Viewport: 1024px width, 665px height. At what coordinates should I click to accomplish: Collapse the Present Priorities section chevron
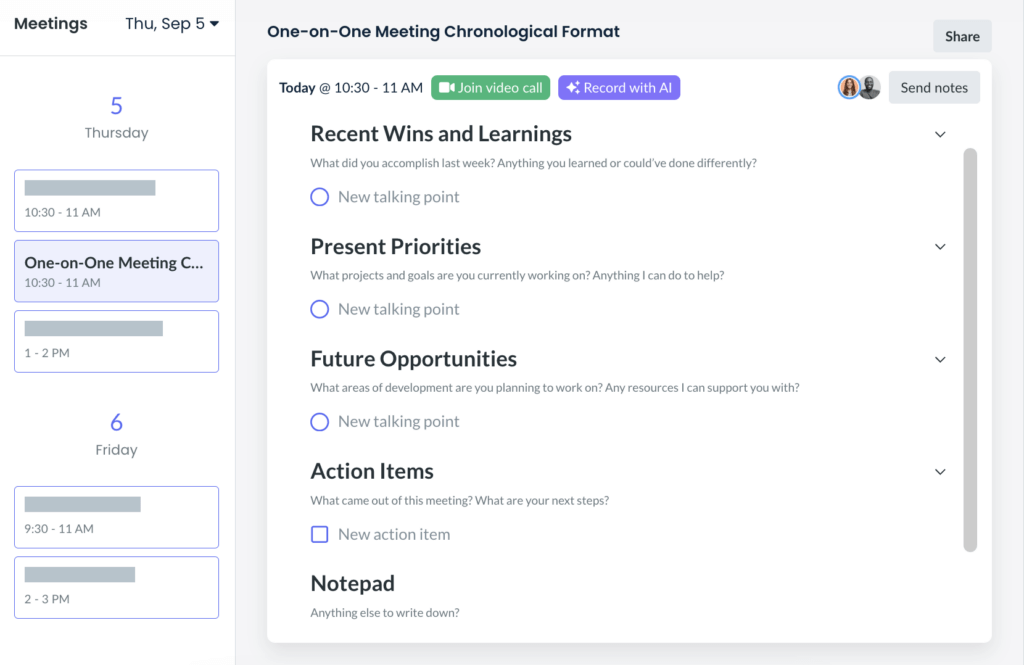pyautogui.click(x=940, y=247)
